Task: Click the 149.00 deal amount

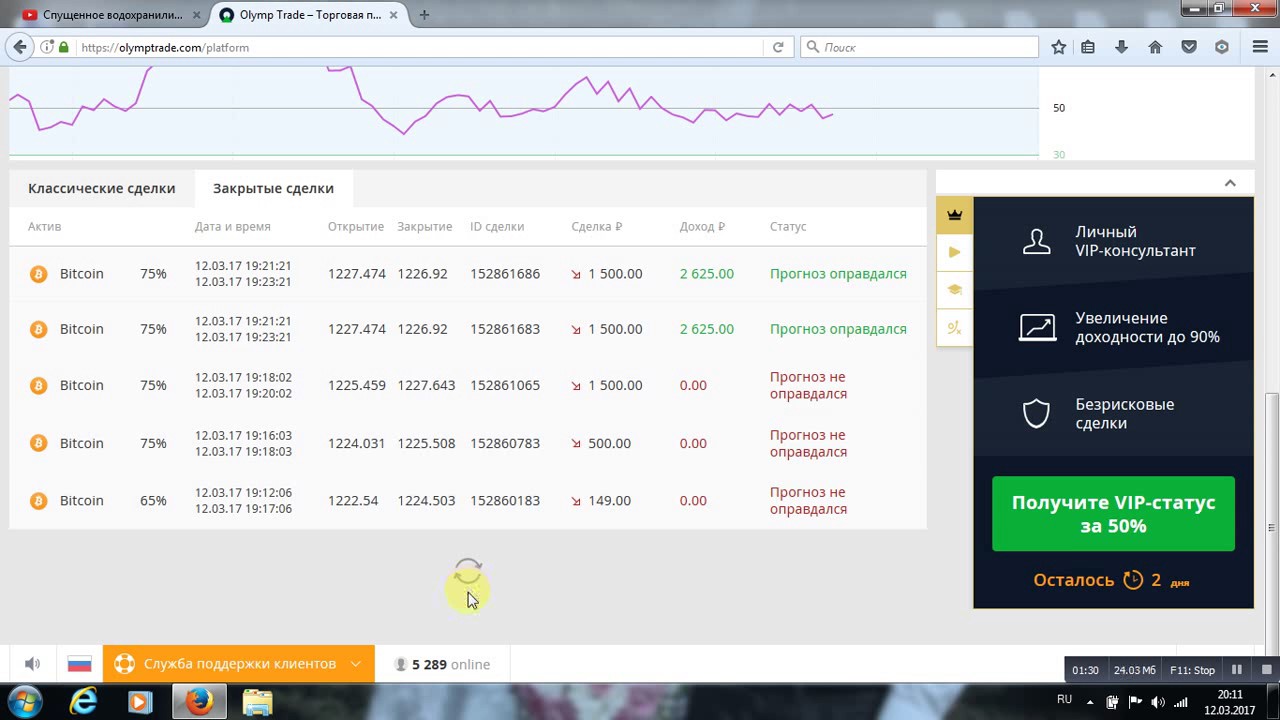Action: (609, 501)
